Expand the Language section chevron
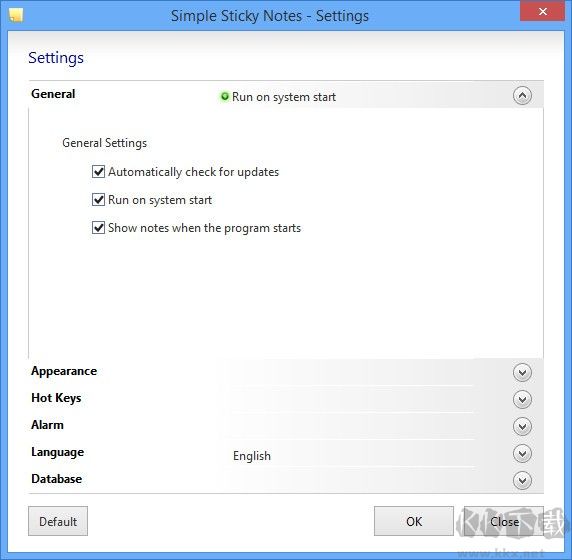This screenshot has width=572, height=560. pos(522,453)
